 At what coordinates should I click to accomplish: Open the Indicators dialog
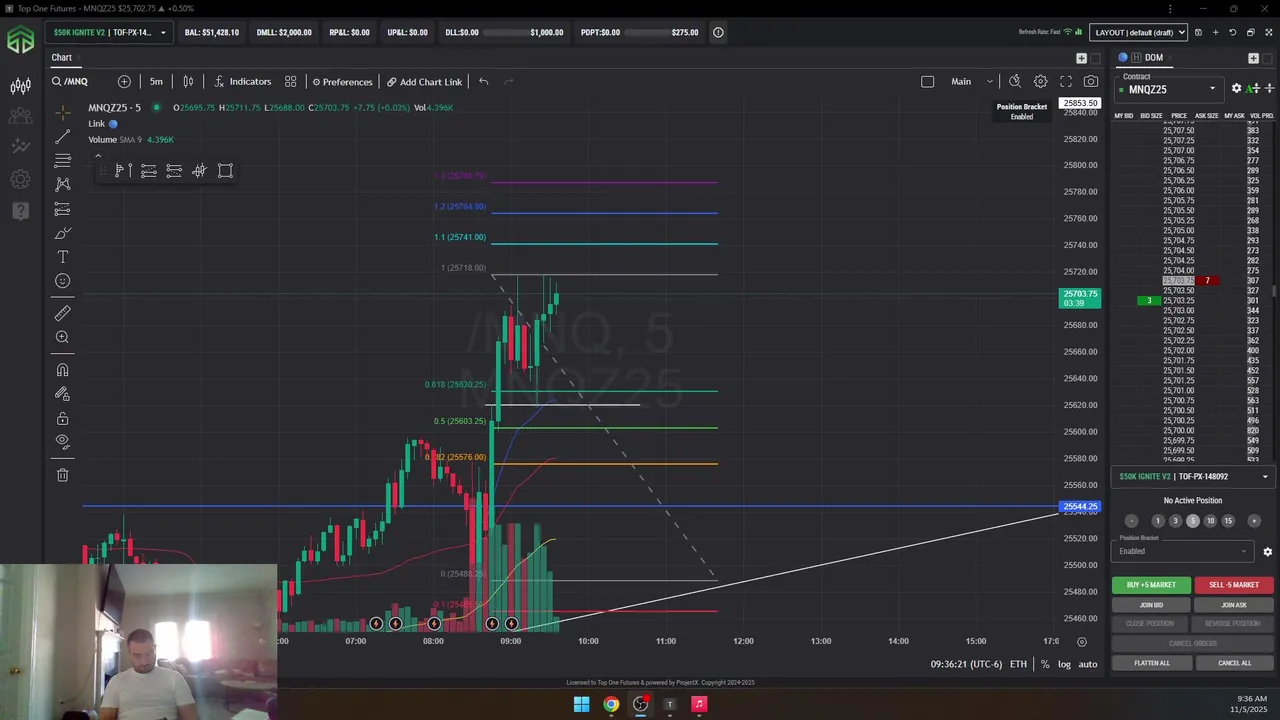[242, 82]
